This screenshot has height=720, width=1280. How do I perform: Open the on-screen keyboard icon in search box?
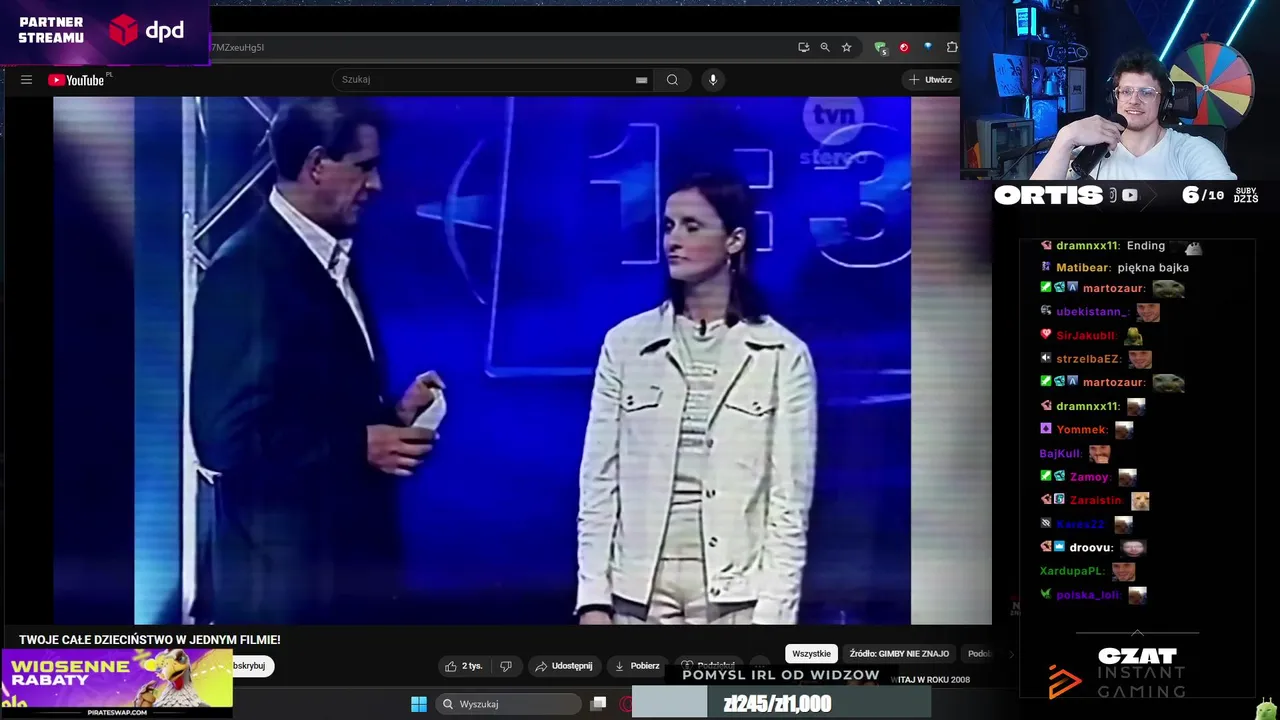tap(642, 80)
